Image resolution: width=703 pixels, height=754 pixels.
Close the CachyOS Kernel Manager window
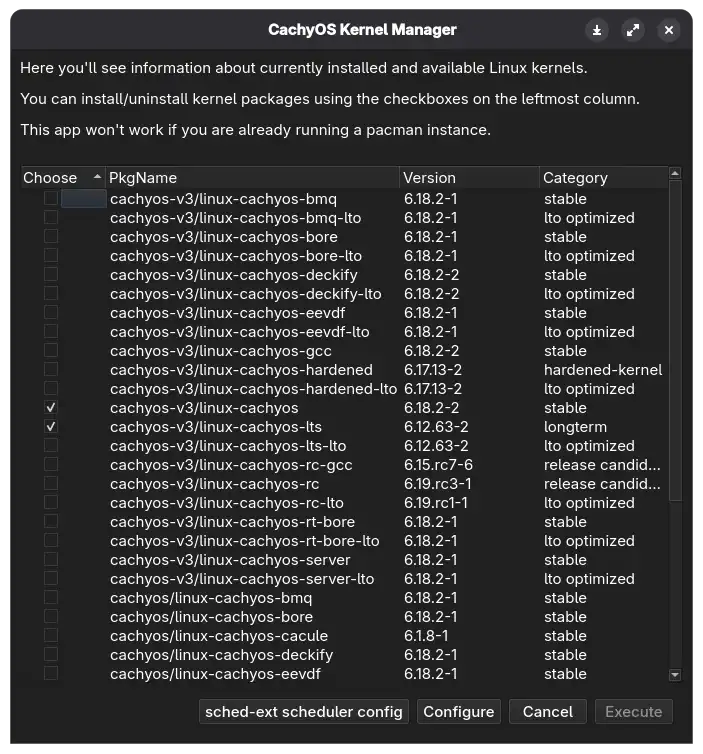pyautogui.click(x=669, y=30)
